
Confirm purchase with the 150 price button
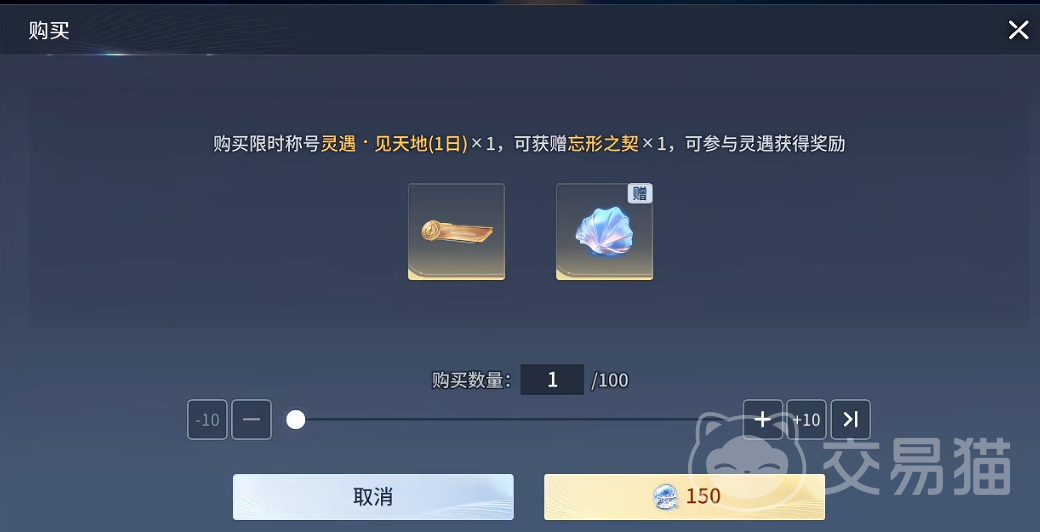point(684,497)
